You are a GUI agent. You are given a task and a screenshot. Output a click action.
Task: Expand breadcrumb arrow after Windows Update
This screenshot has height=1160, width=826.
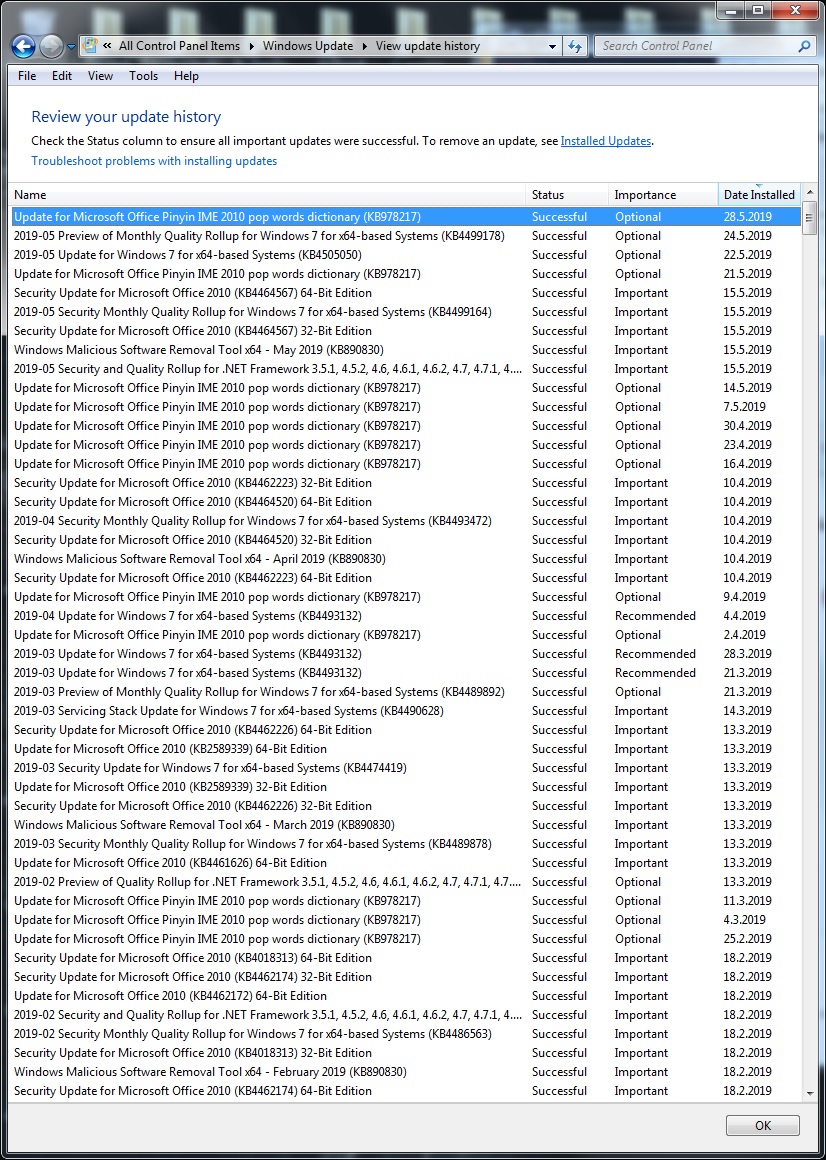365,46
